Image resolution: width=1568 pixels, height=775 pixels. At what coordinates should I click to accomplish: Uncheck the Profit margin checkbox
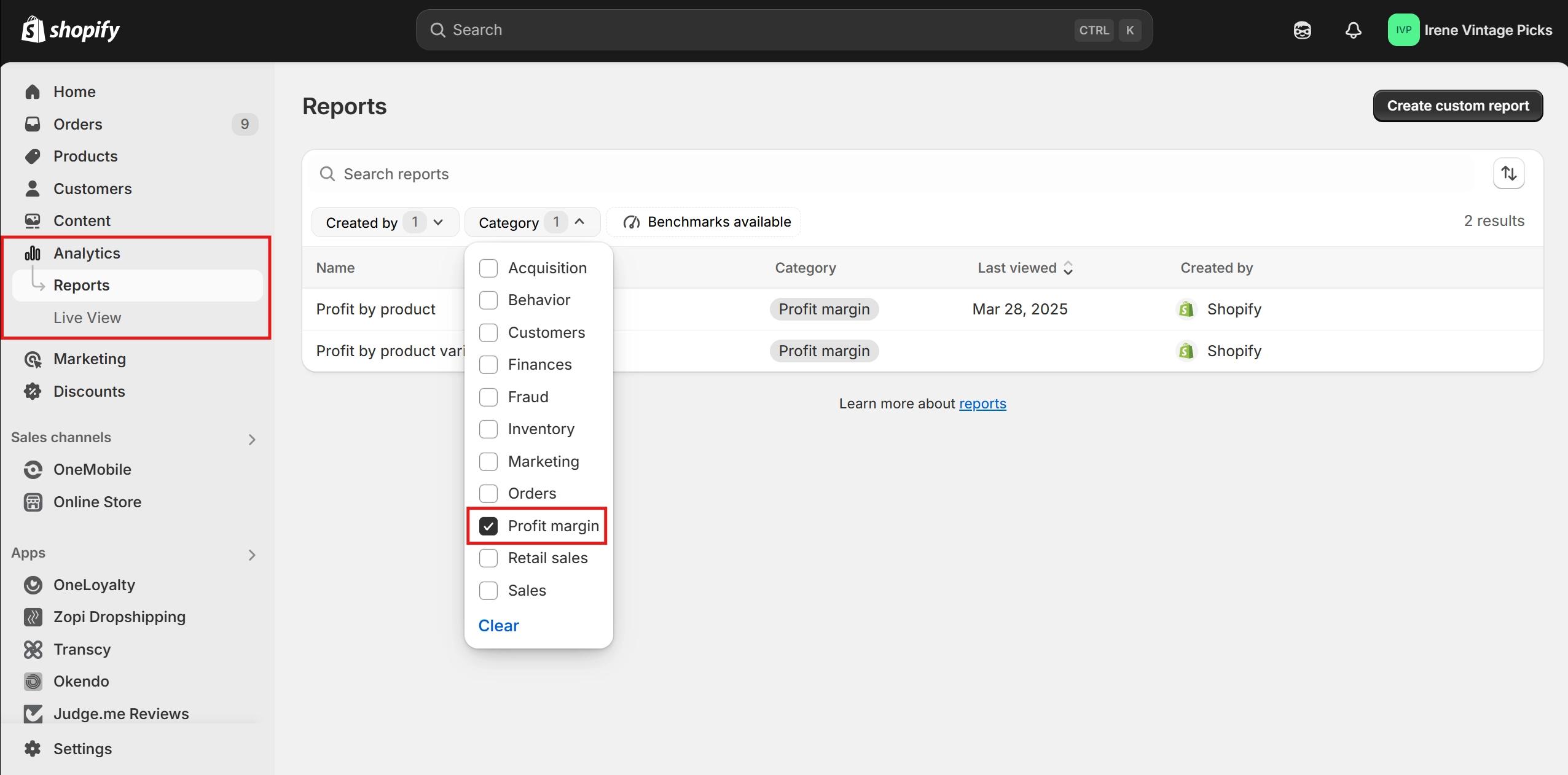point(488,526)
